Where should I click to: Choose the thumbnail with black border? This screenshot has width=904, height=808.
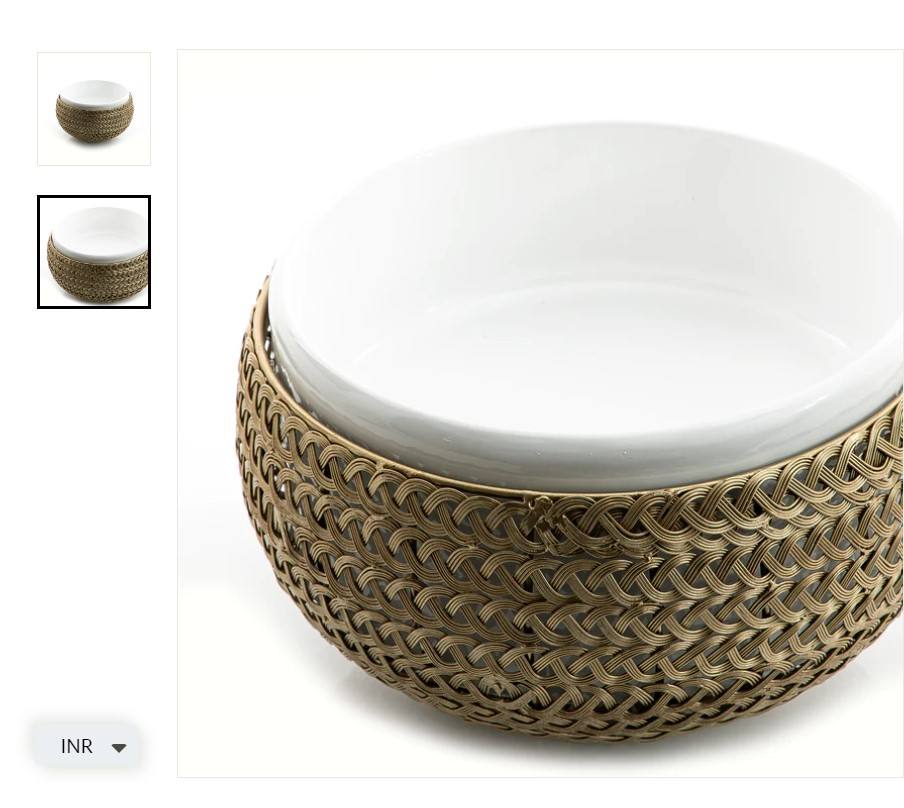[x=94, y=252]
